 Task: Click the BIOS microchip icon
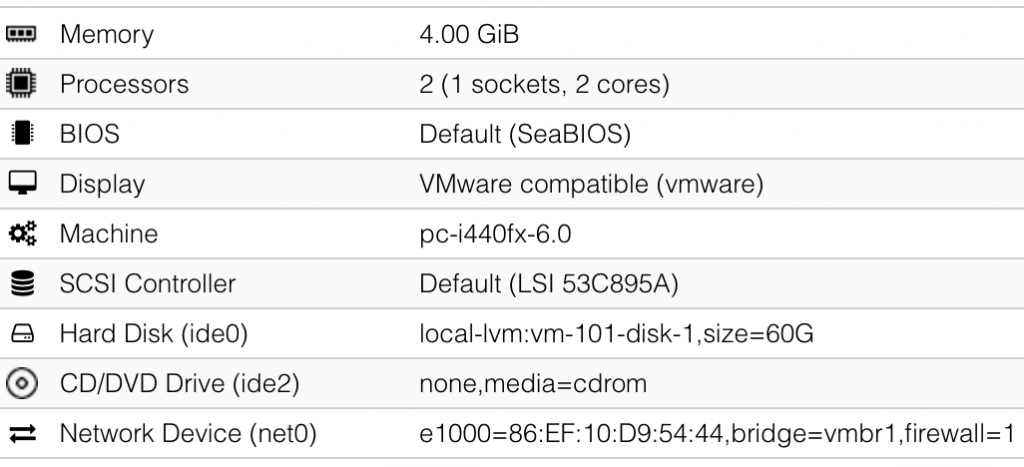[x=22, y=133]
